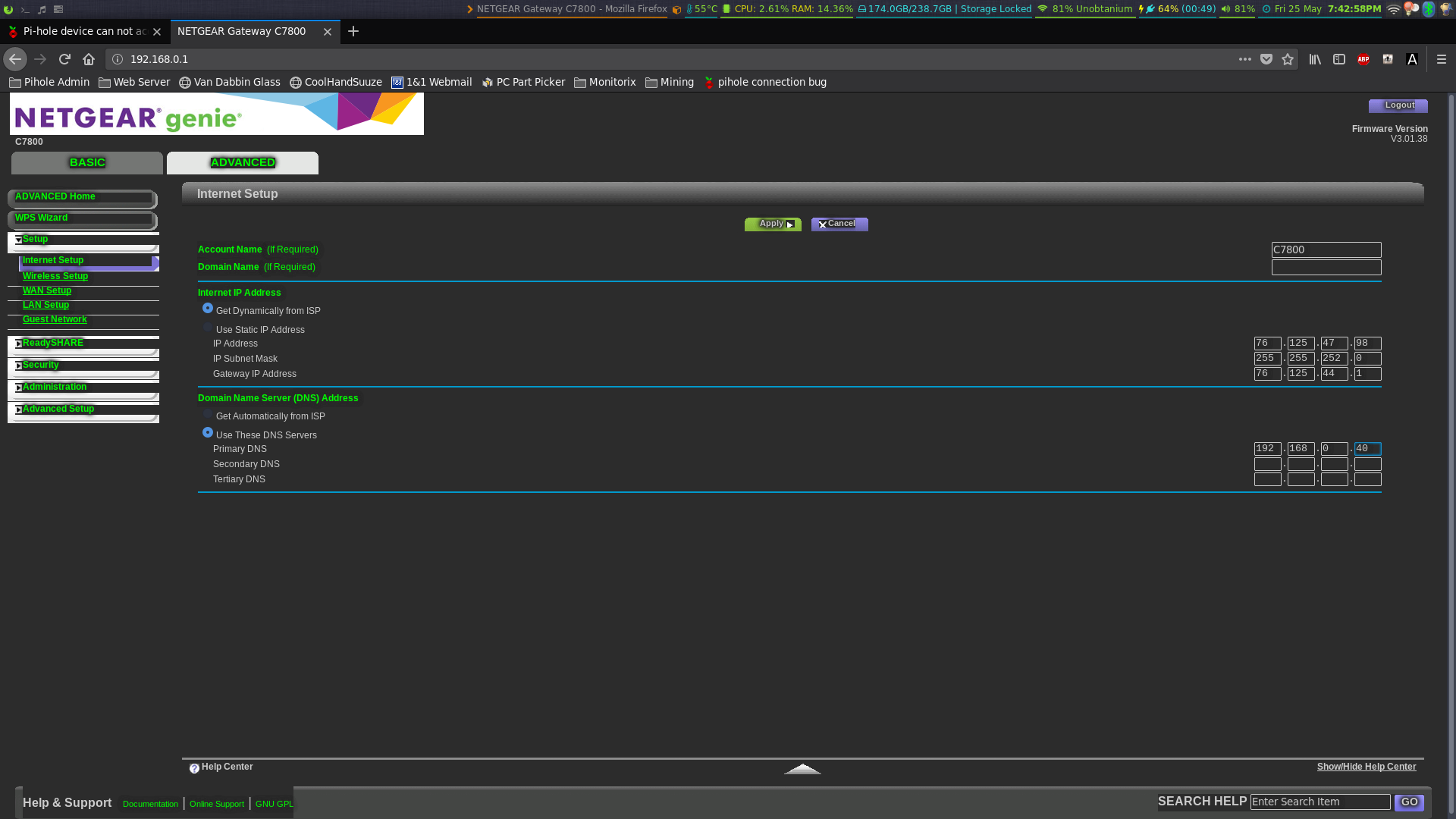Click the green Apply button

coord(773,224)
